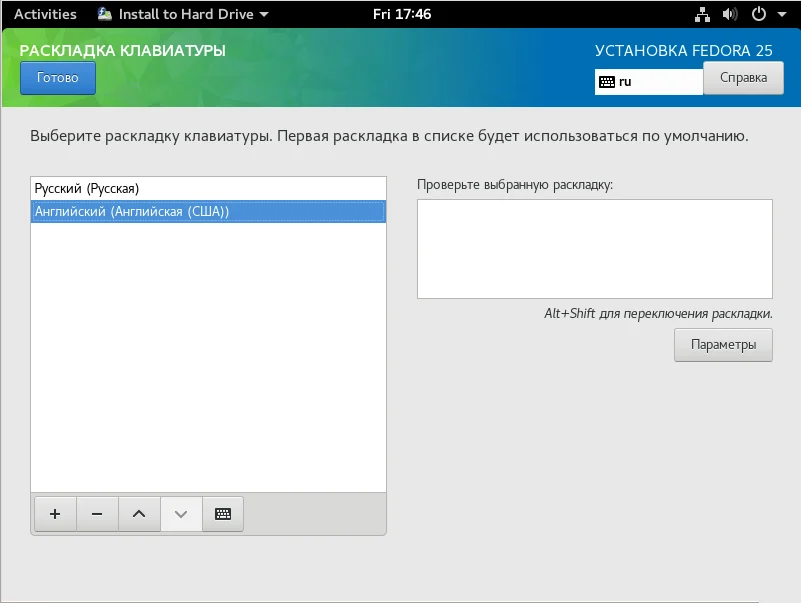Open Параметры layout options button
801x603 pixels.
723,345
